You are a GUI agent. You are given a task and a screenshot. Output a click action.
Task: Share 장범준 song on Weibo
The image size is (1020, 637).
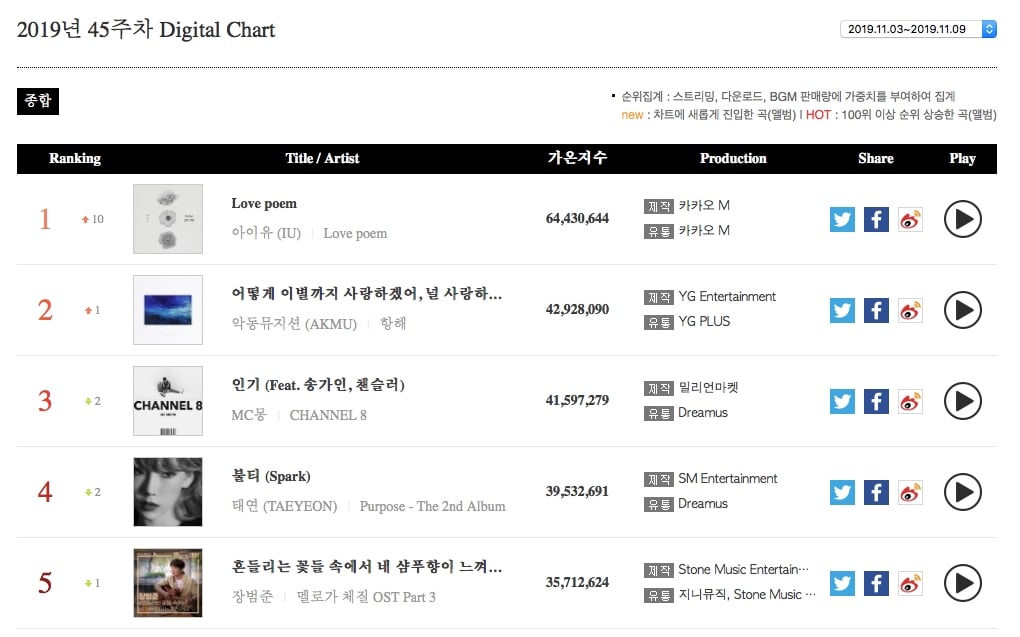[x=910, y=584]
